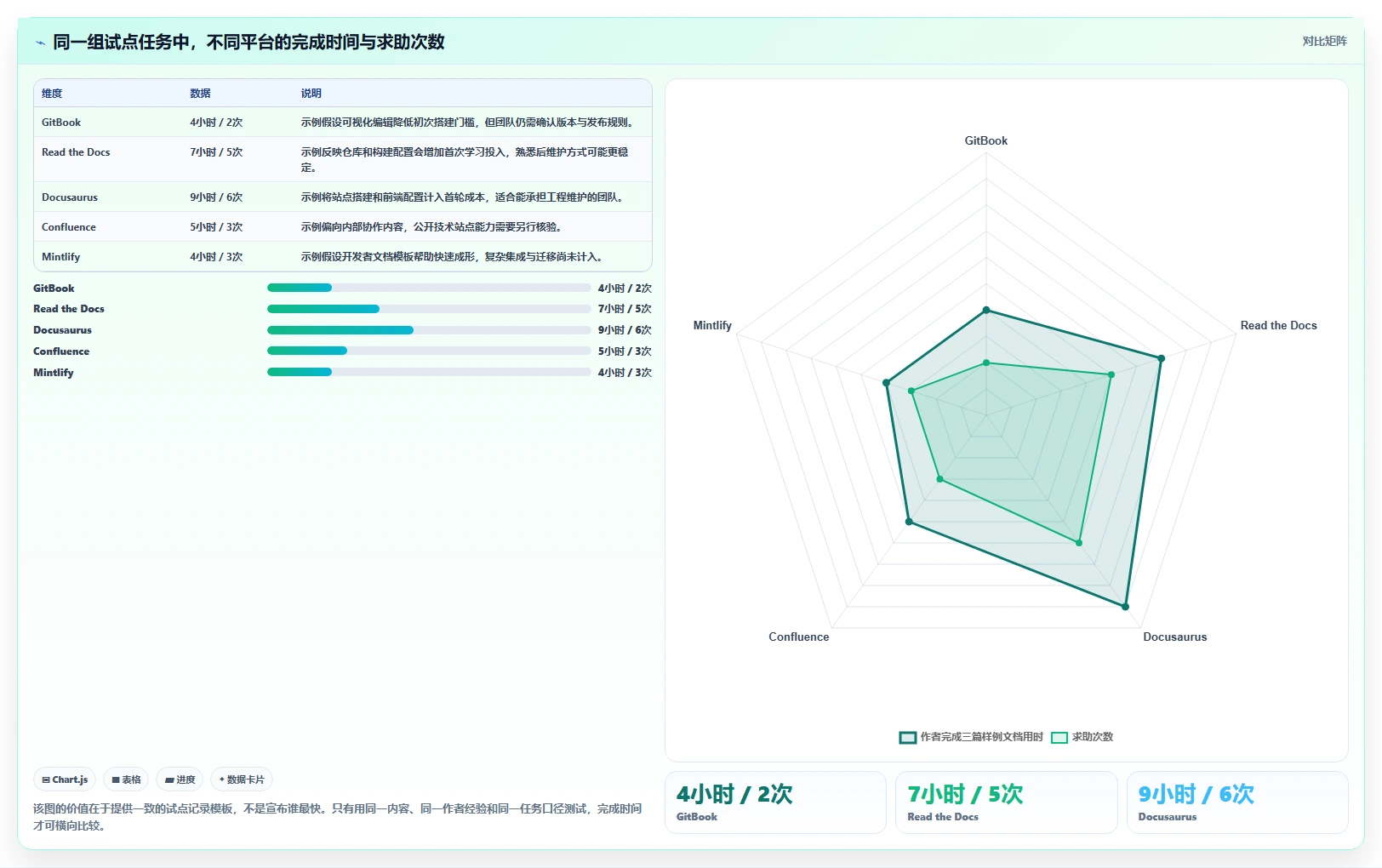Click the GitBook axis label on radar chart
This screenshot has width=1382, height=868.
point(986,140)
